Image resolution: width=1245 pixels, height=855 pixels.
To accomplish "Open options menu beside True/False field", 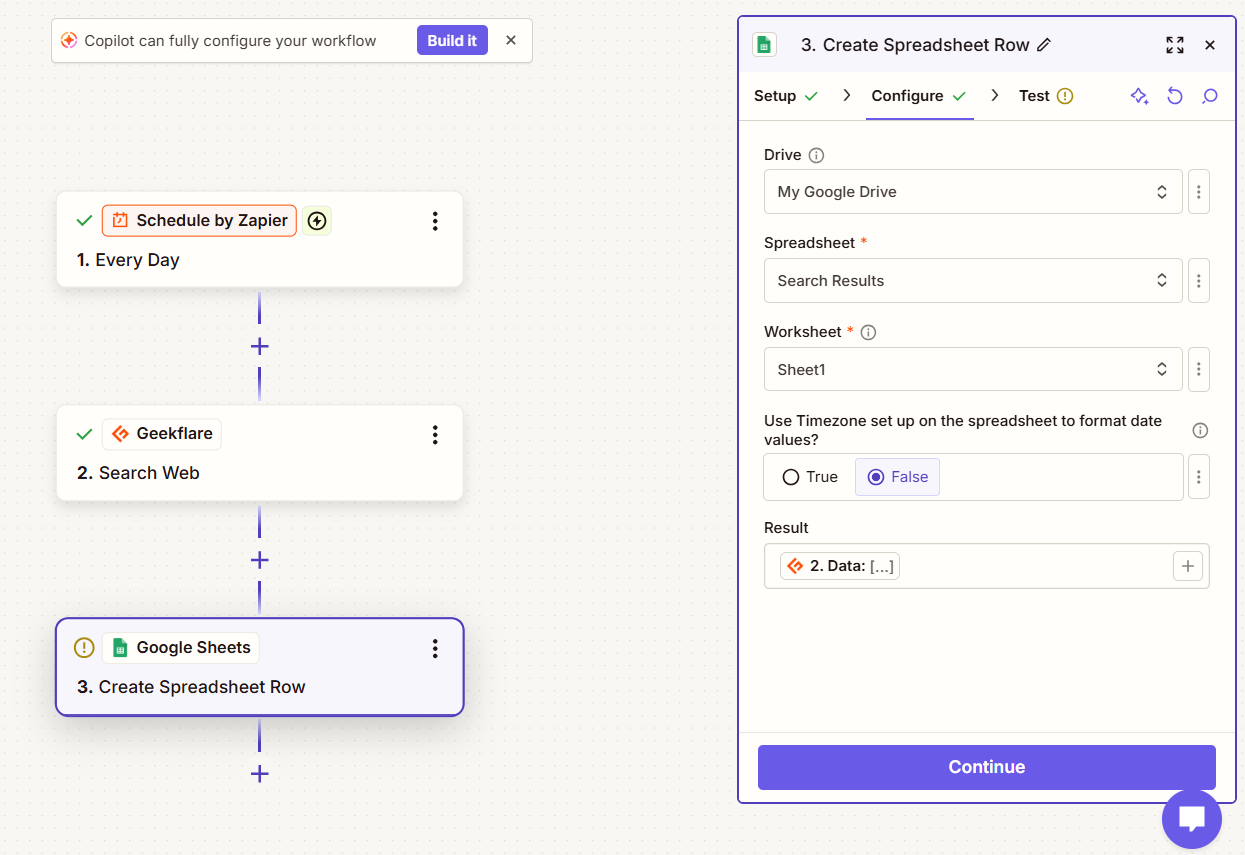I will point(1199,477).
